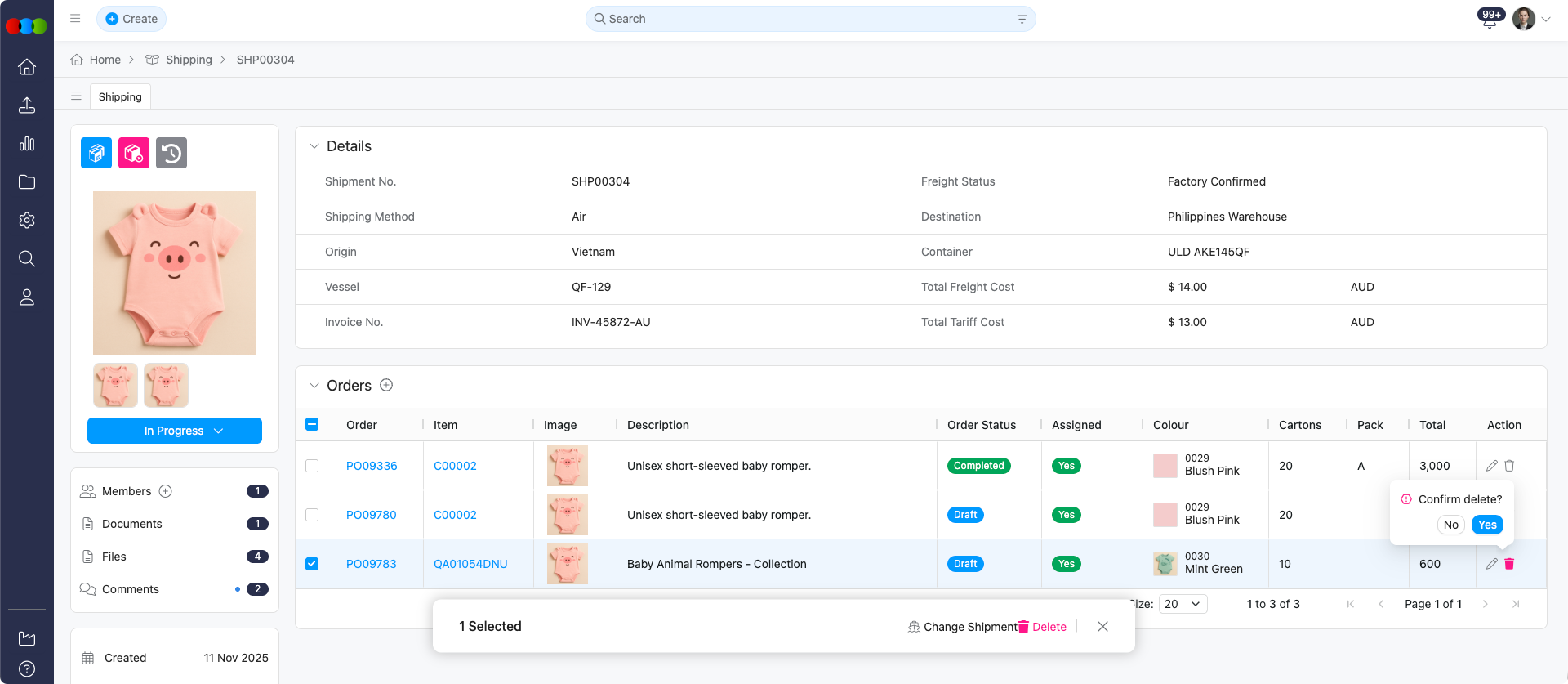Image resolution: width=1568 pixels, height=684 pixels.
Task: Check the box for order PO09336
Action: coord(312,466)
